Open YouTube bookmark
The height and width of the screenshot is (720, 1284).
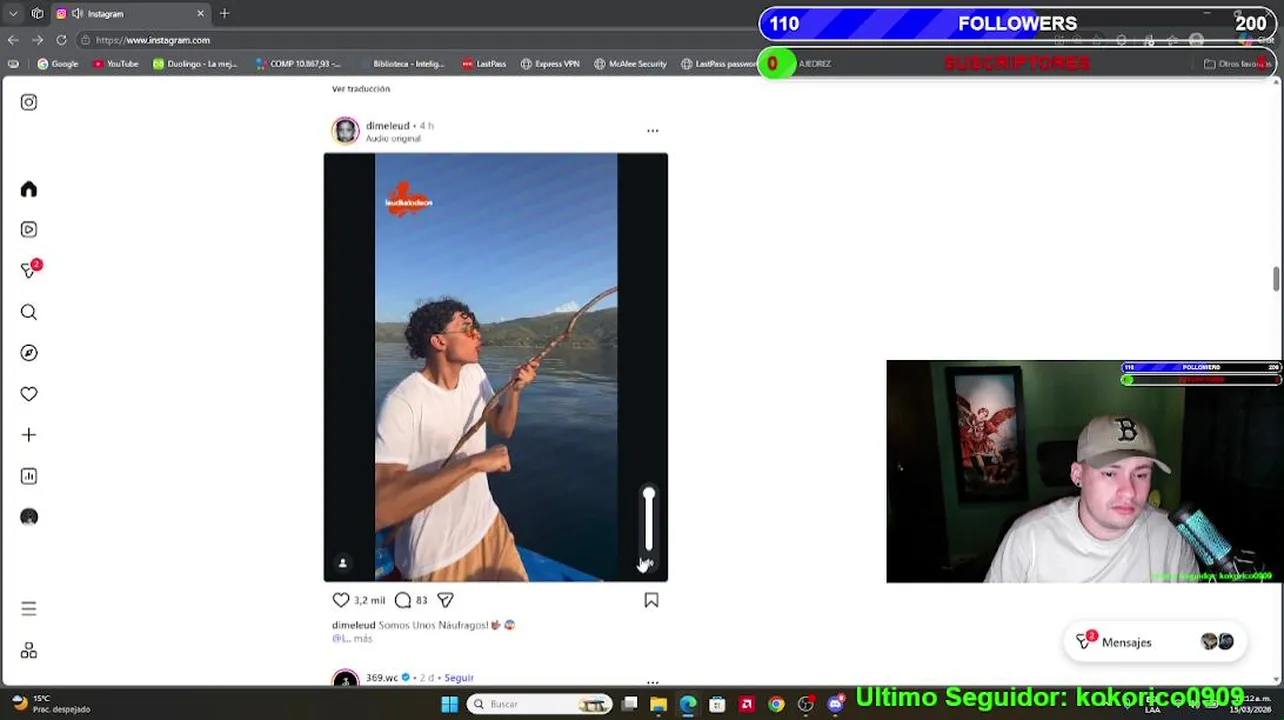[115, 64]
